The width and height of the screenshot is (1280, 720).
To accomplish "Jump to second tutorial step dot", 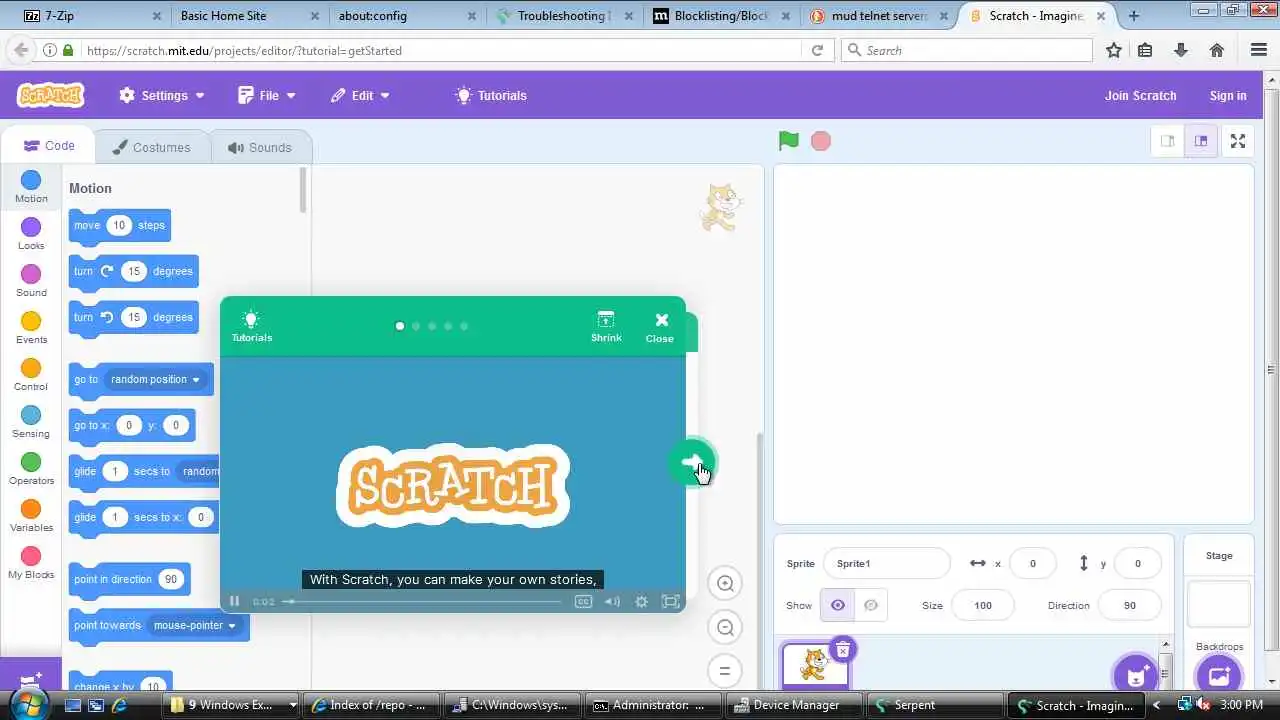I will (x=416, y=326).
